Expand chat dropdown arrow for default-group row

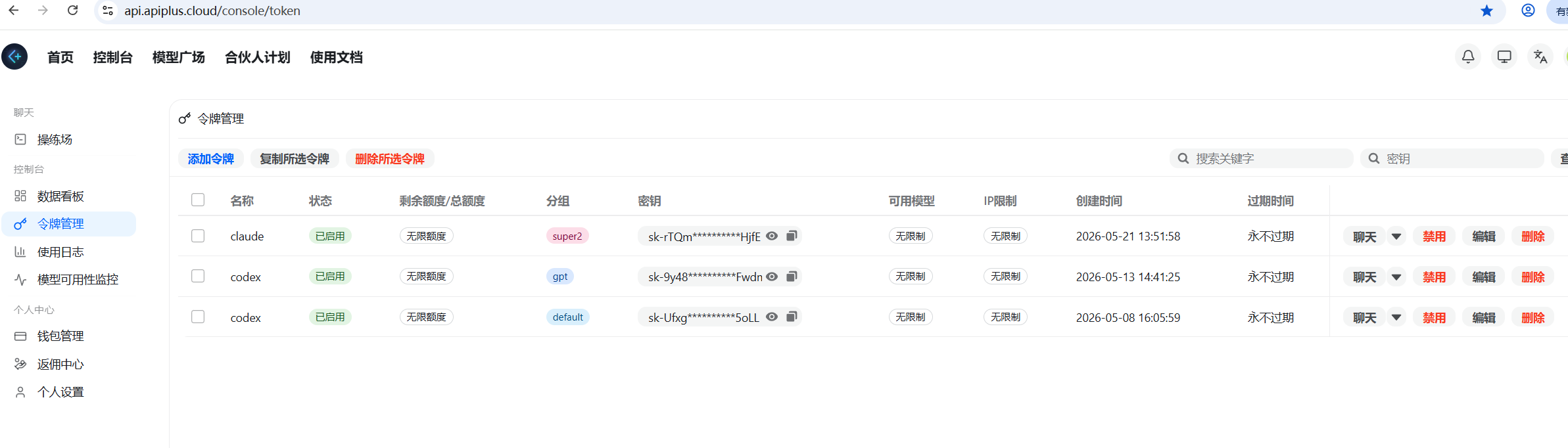click(x=1396, y=318)
